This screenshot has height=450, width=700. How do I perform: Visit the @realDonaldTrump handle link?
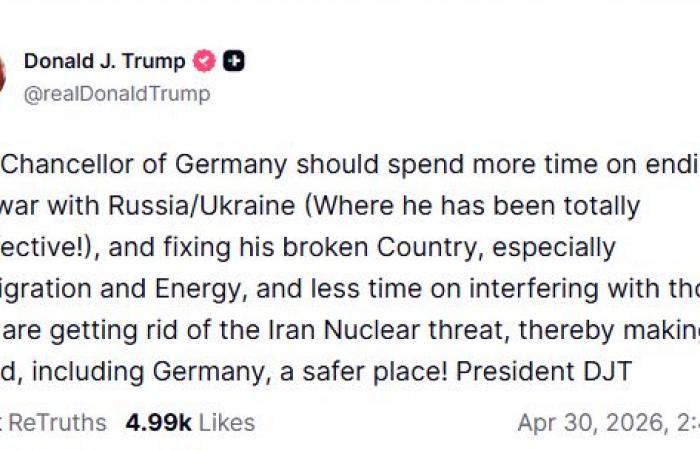point(117,93)
